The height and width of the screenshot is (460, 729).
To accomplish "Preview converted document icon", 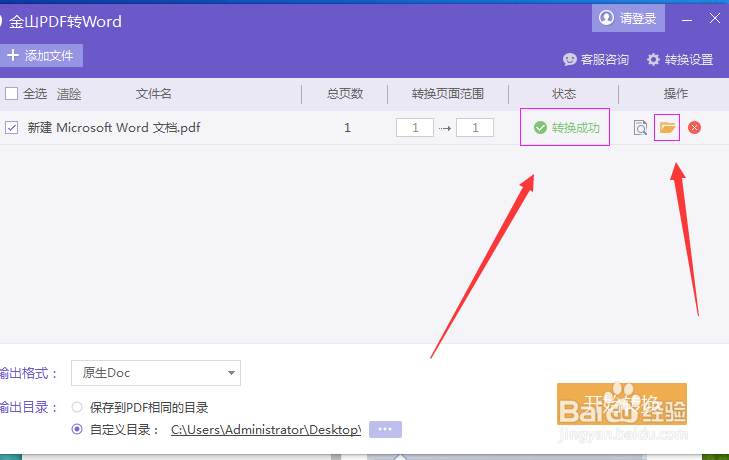I will 640,127.
